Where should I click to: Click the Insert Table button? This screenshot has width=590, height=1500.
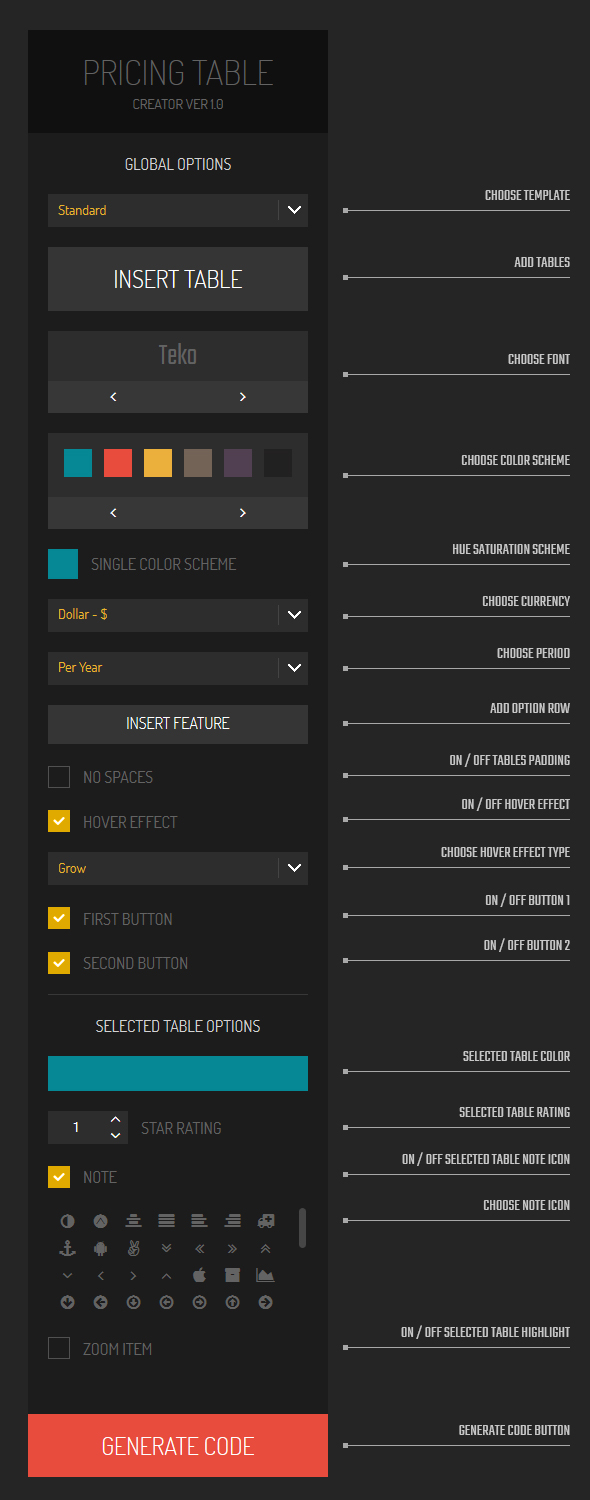178,279
